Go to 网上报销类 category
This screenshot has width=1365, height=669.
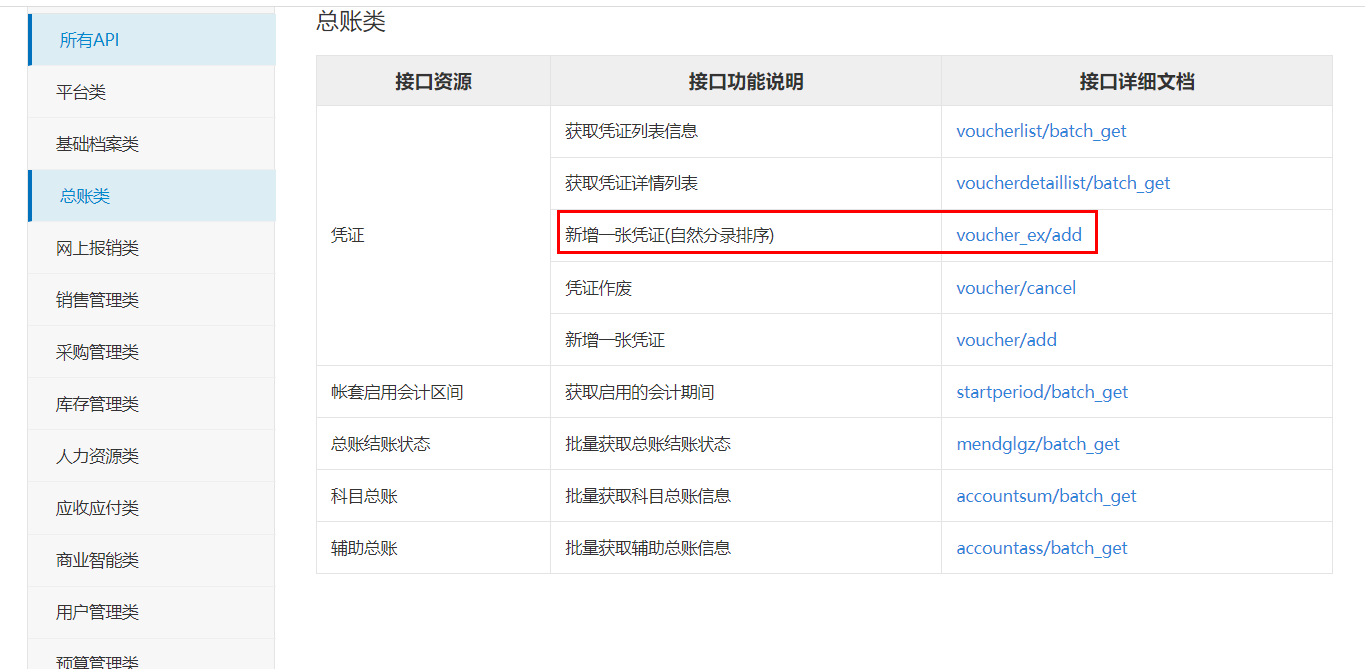pos(97,248)
